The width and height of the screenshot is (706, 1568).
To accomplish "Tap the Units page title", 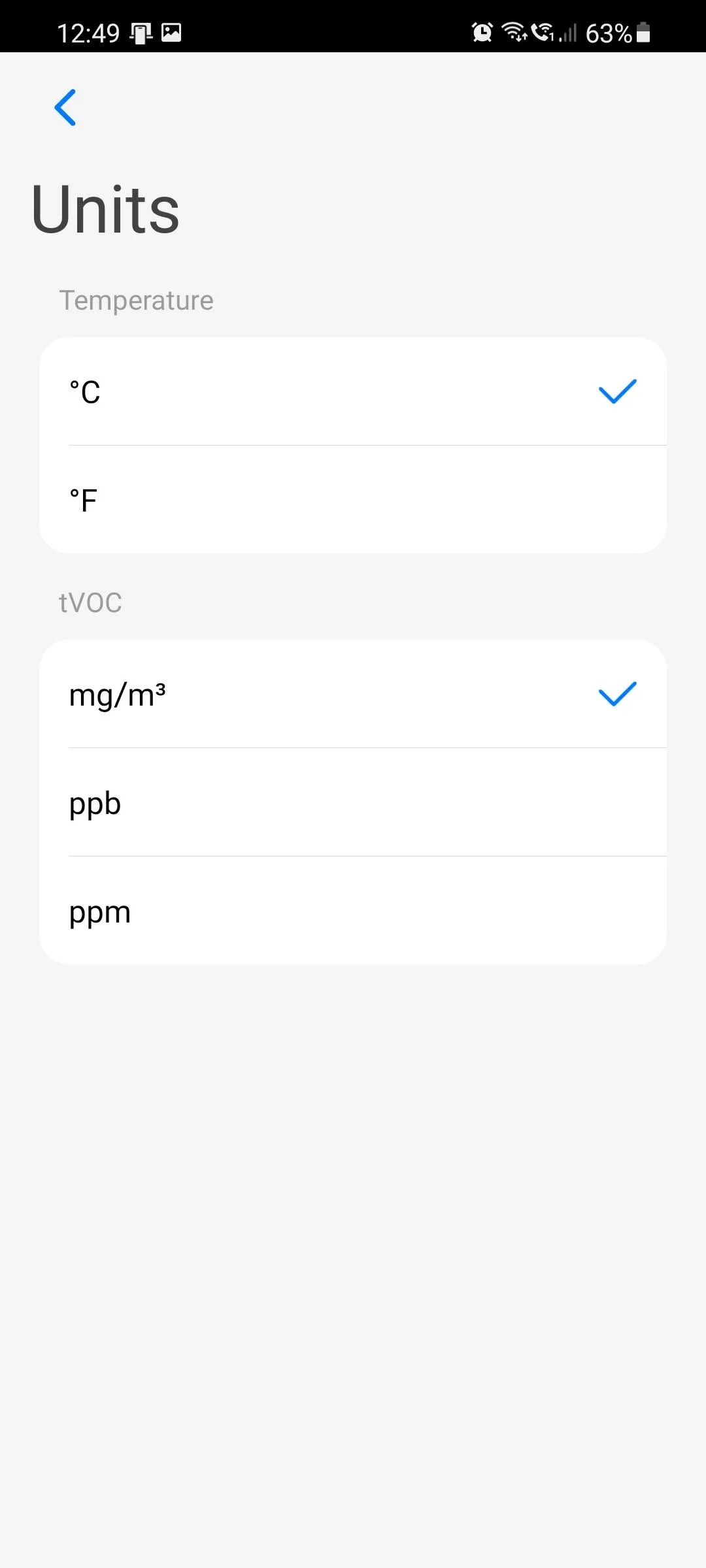I will (x=105, y=209).
